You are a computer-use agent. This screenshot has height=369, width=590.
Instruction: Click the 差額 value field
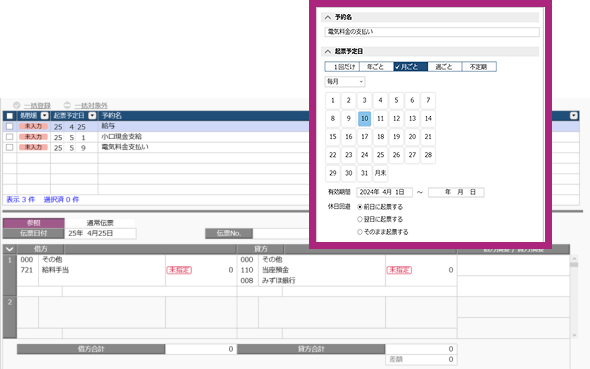[x=421, y=360]
